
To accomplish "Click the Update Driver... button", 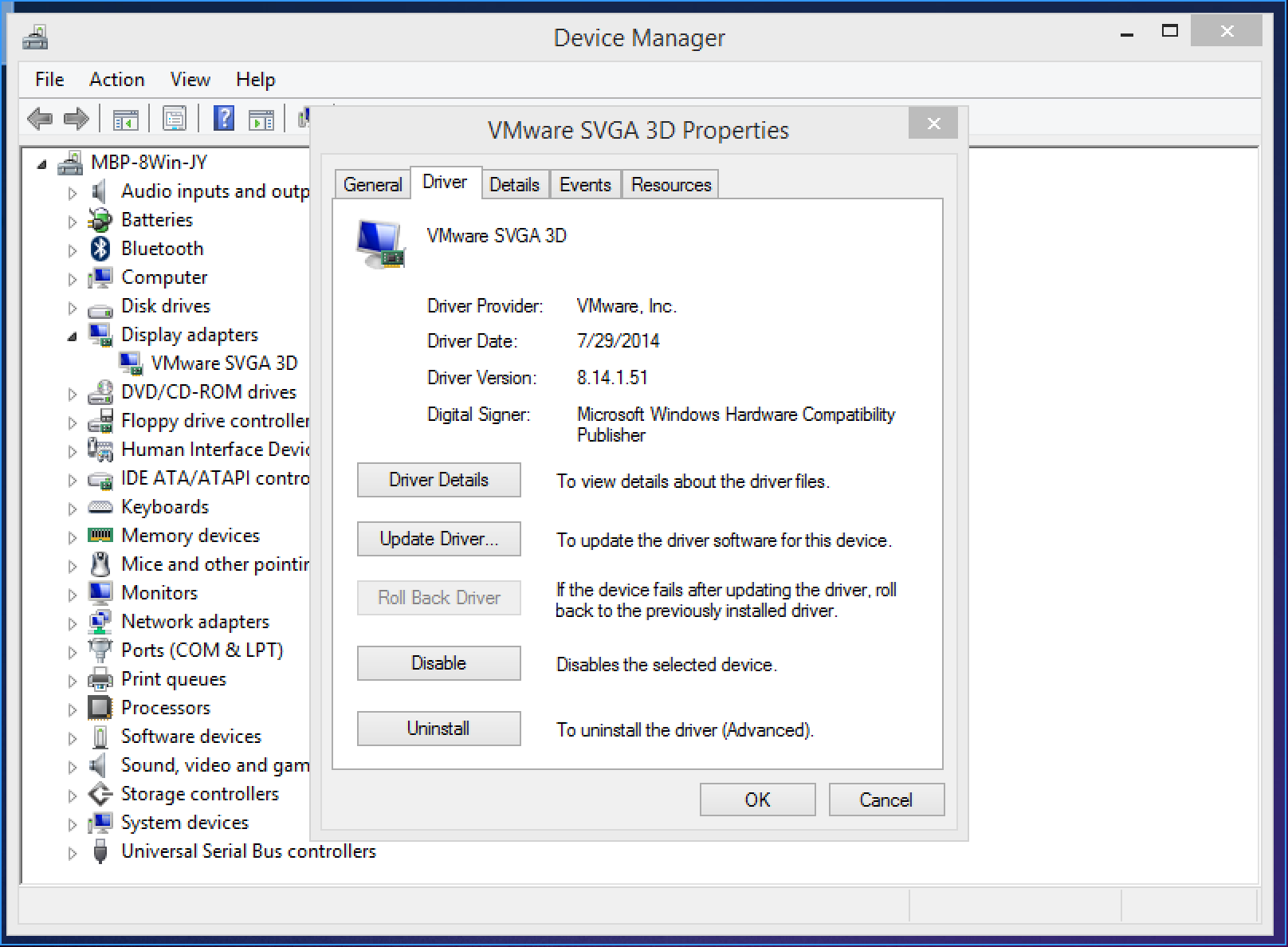I will click(438, 539).
